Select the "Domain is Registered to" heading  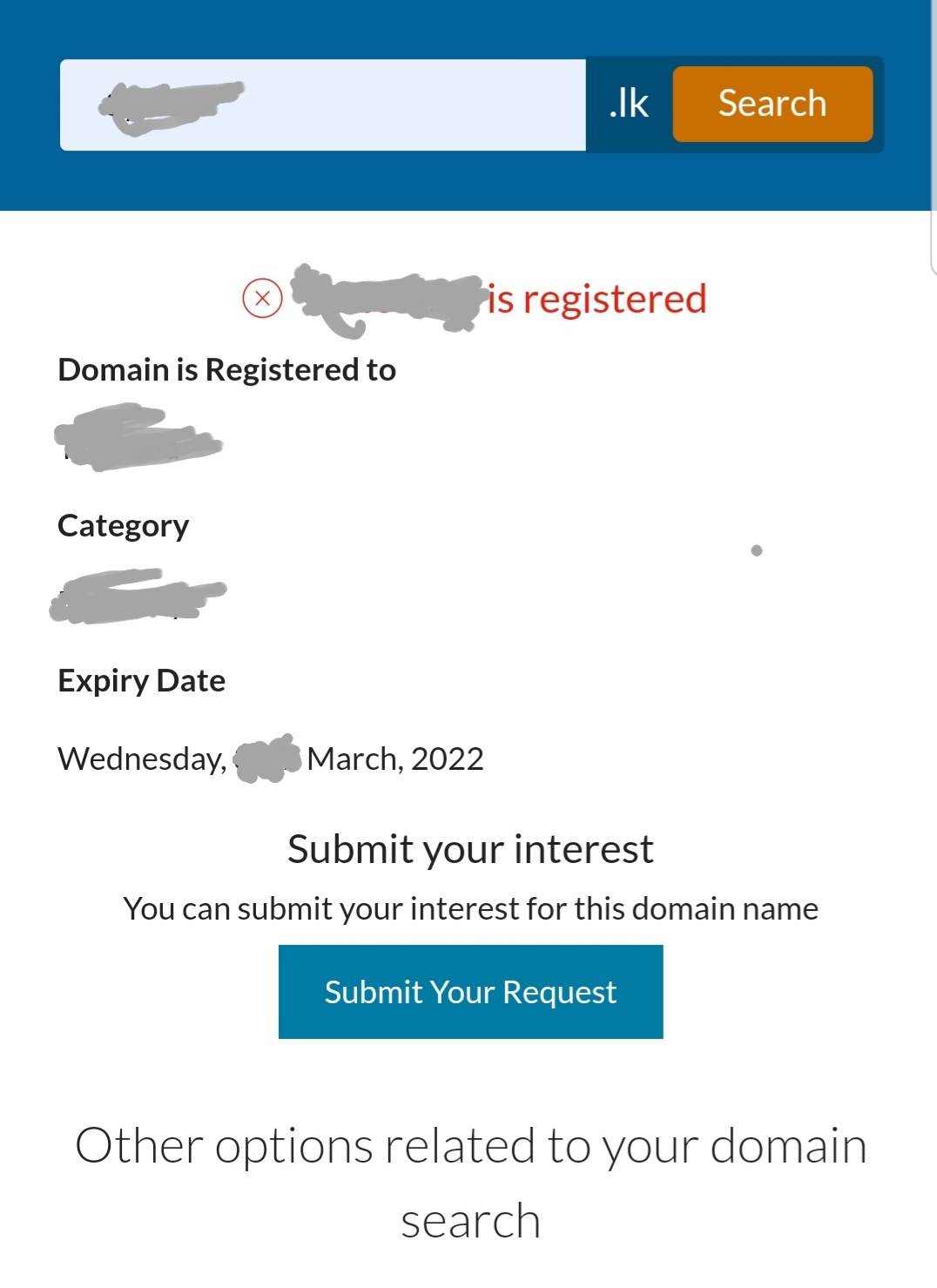pos(226,370)
